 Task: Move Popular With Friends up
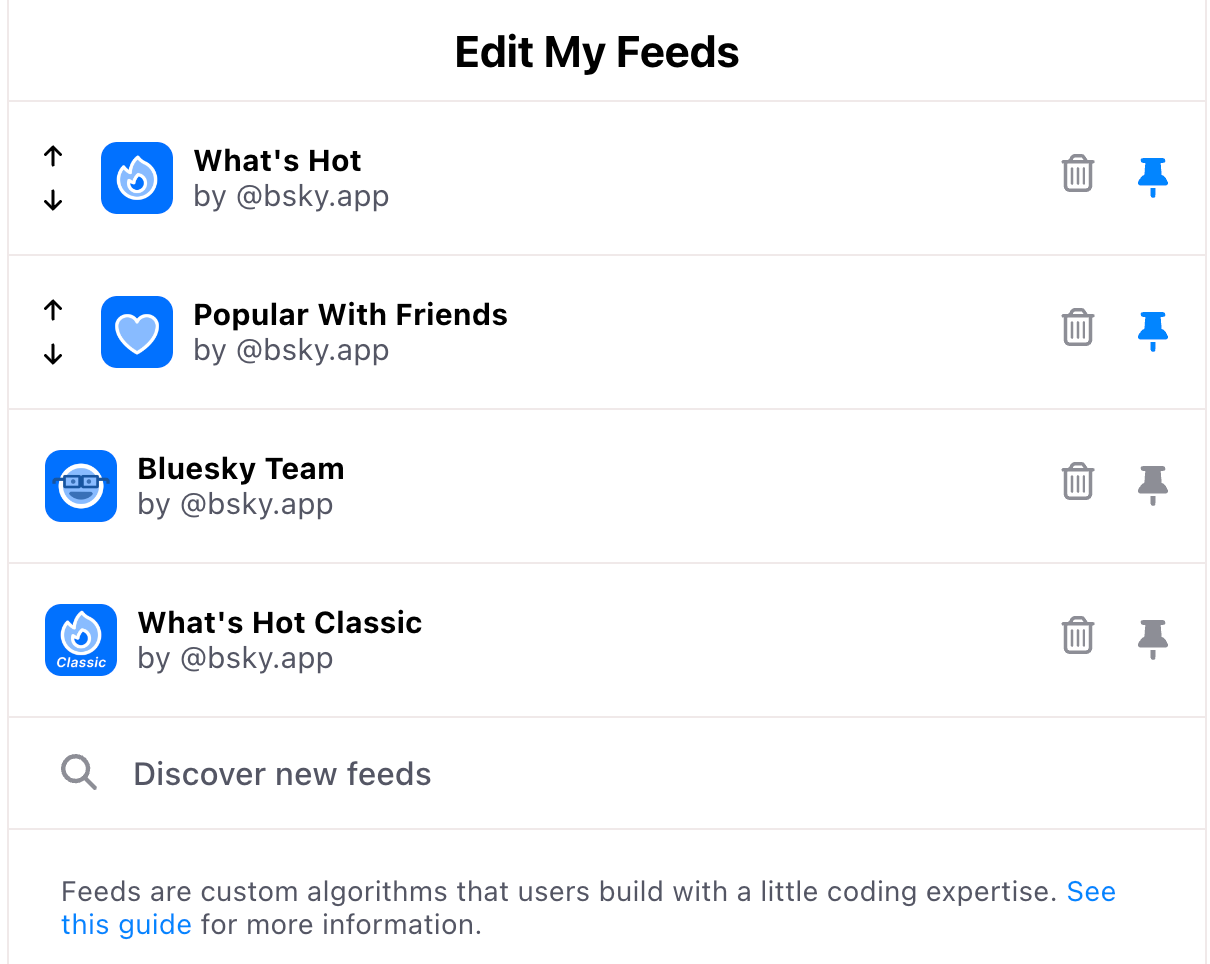pyautogui.click(x=53, y=309)
